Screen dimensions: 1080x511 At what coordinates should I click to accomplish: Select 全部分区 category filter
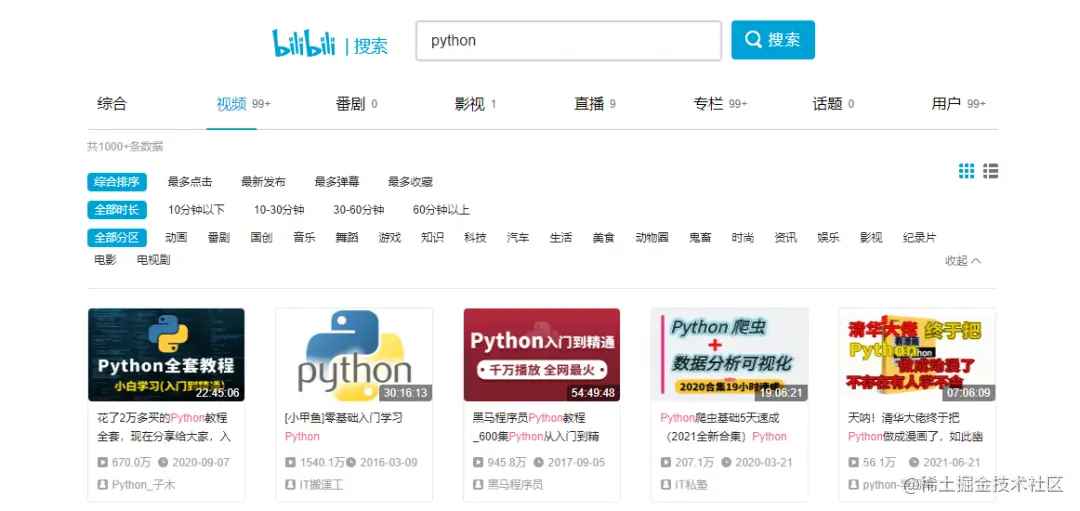click(117, 238)
